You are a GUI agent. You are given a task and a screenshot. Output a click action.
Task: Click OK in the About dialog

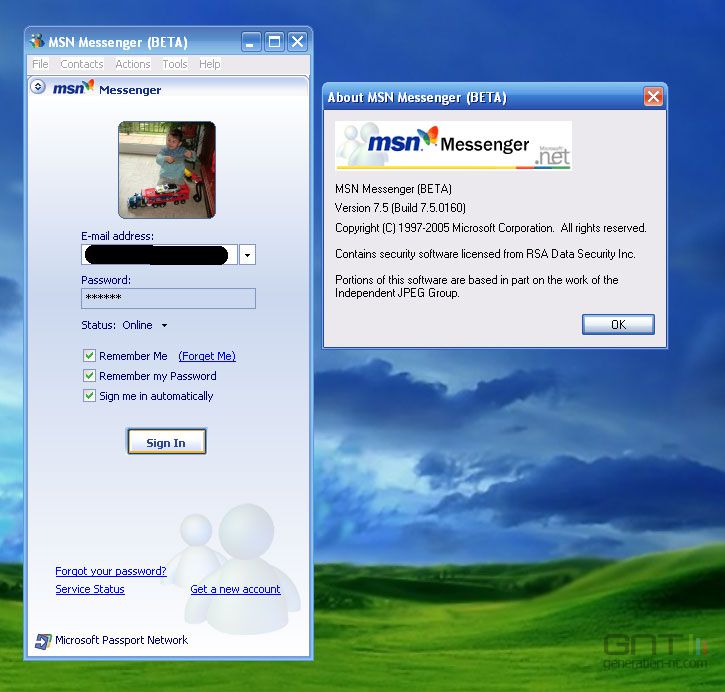coord(618,325)
